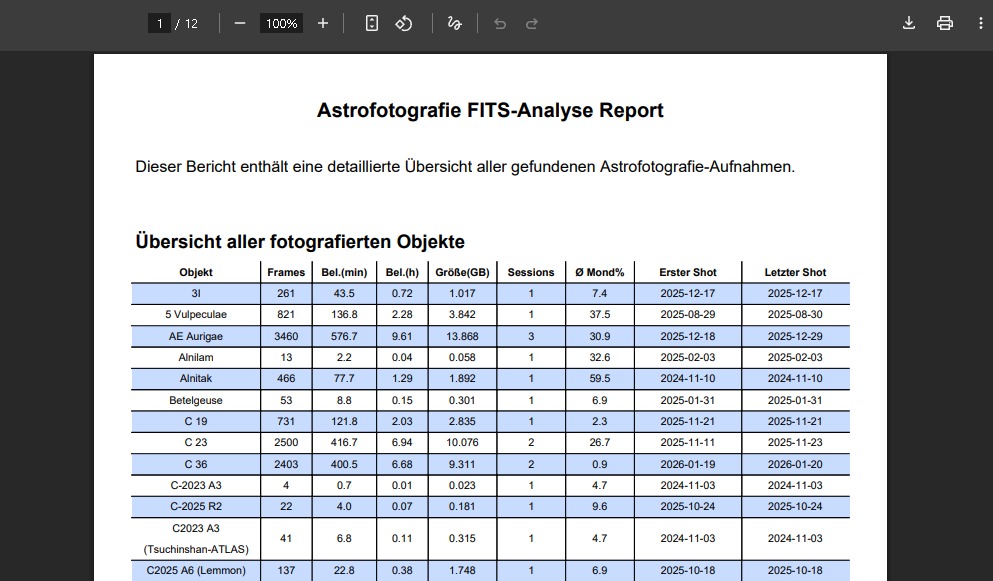Select the Sessions column header
The width and height of the screenshot is (993, 581).
[x=531, y=272]
